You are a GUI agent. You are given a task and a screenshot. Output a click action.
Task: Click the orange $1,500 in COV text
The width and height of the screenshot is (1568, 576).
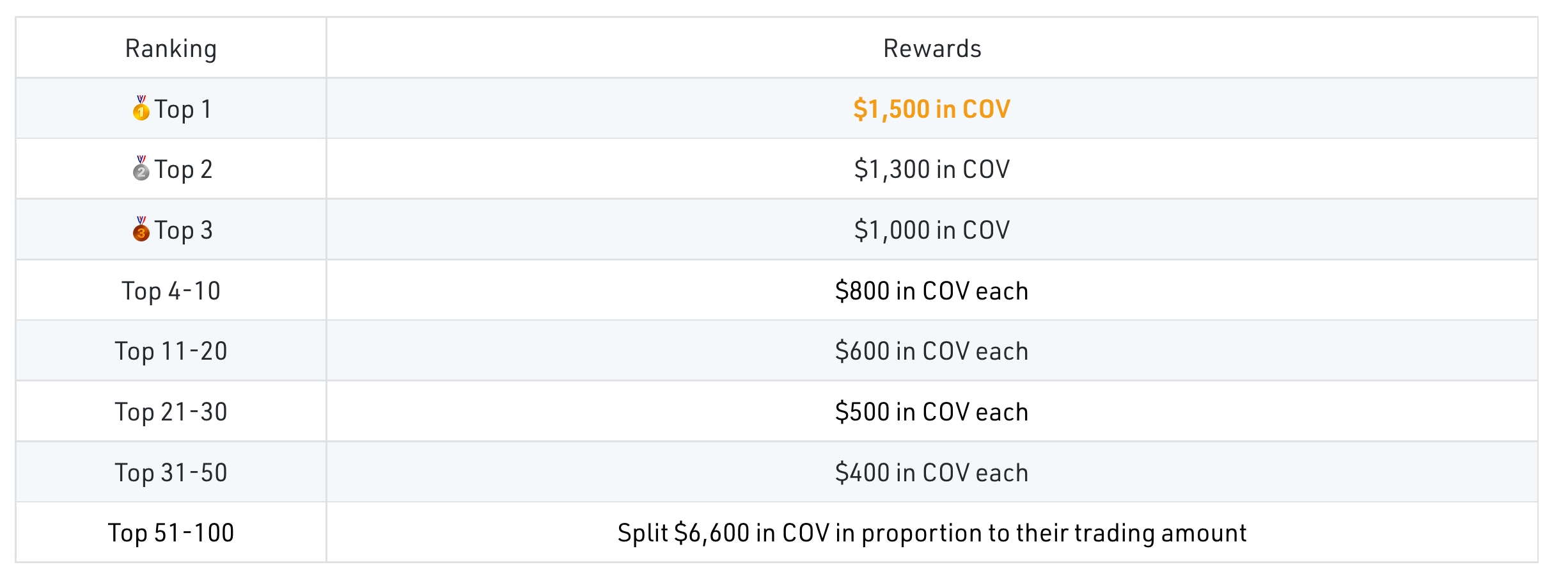(932, 109)
